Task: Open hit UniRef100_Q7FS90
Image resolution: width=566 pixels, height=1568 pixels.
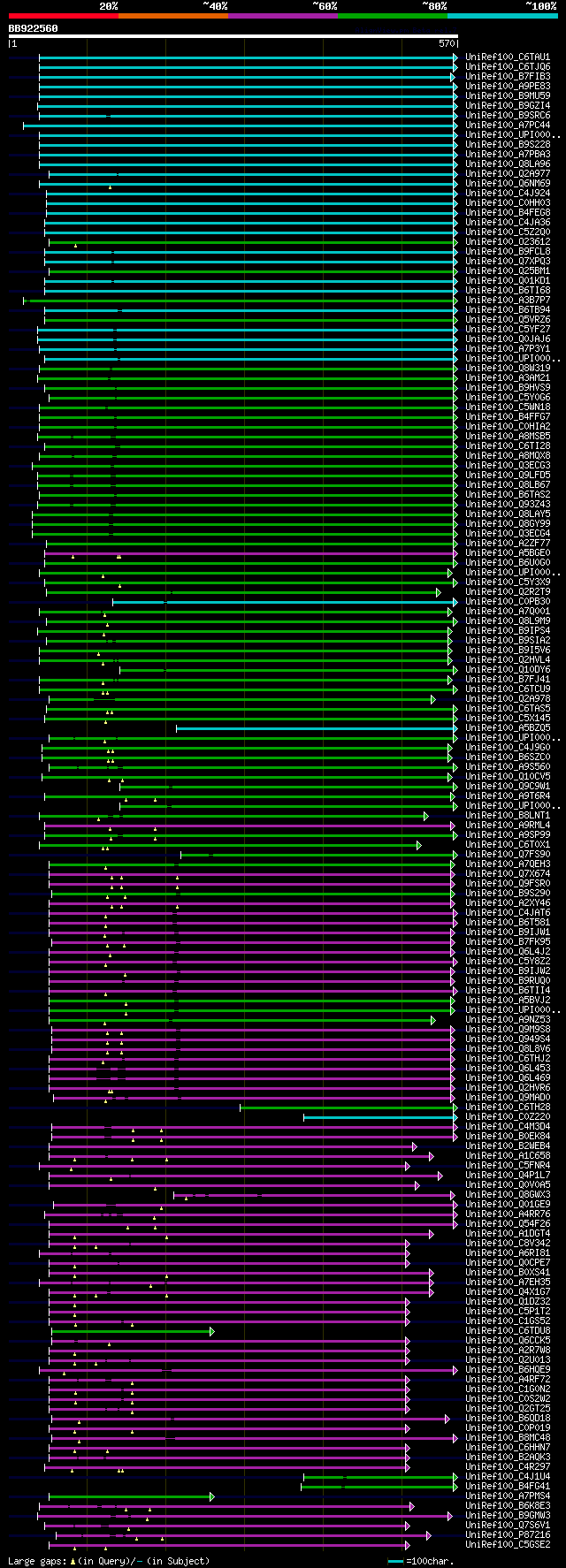Action: coord(508,855)
